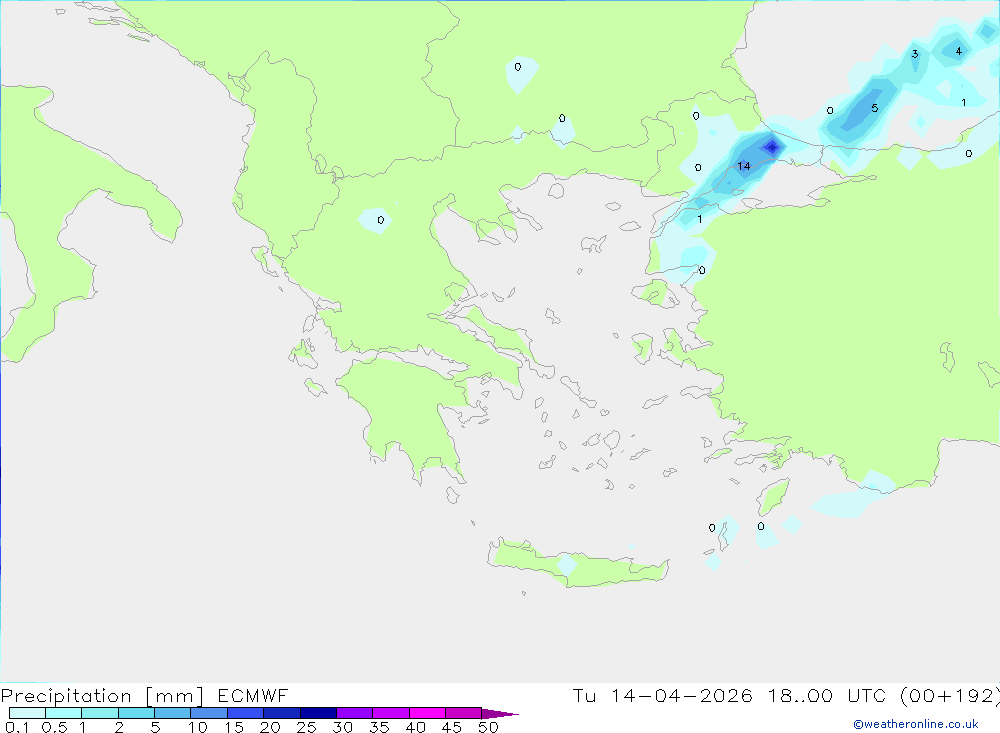
Task: Pick the 15–20 mm legend swatch
Action: point(246,713)
